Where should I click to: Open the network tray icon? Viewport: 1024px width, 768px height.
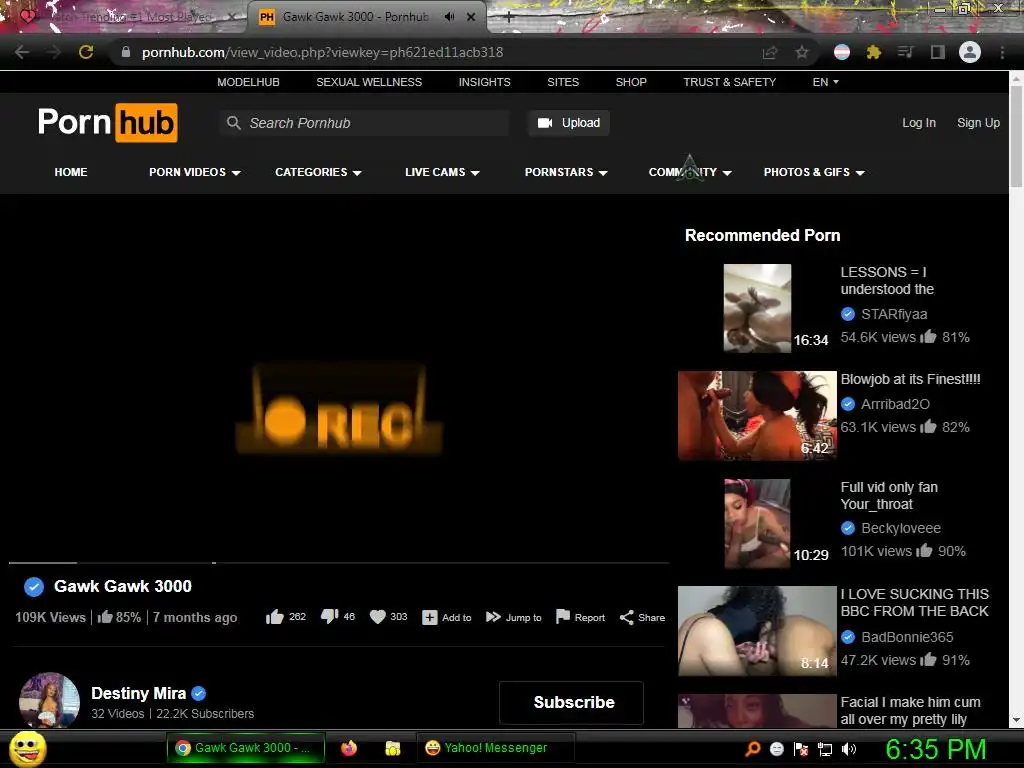(x=825, y=749)
